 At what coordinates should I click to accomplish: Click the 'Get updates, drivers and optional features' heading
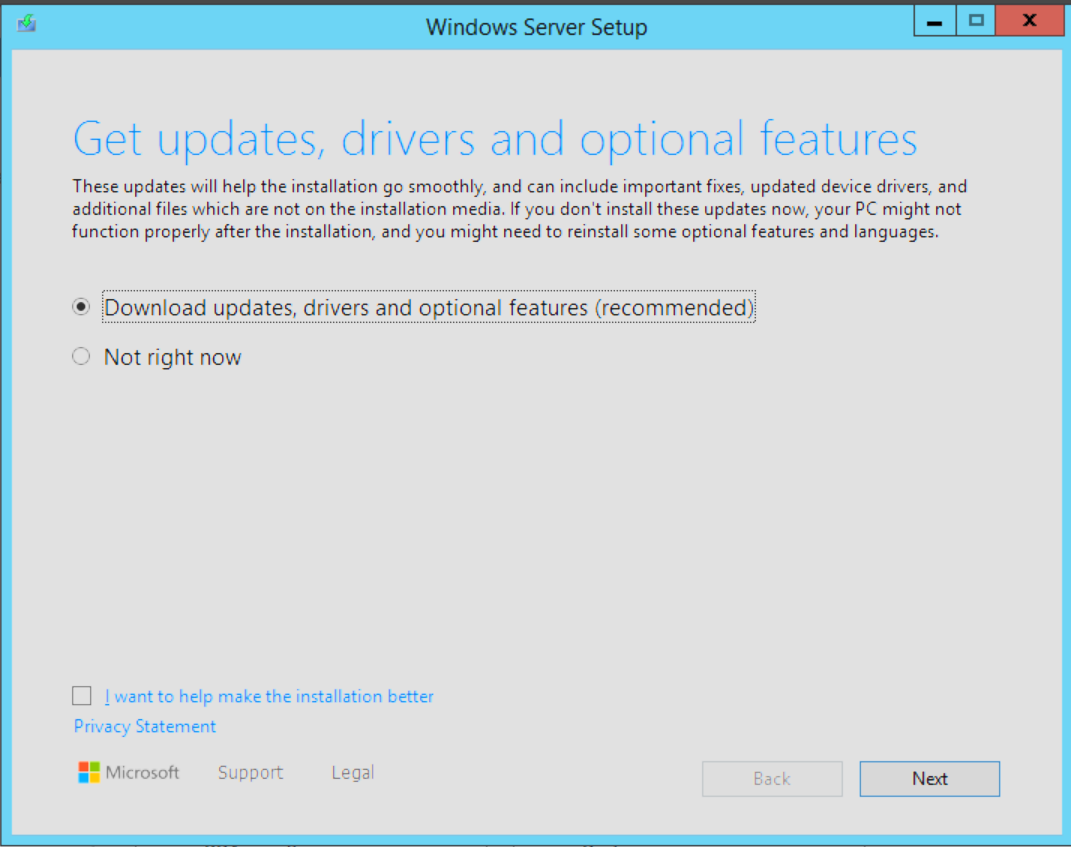(x=495, y=139)
